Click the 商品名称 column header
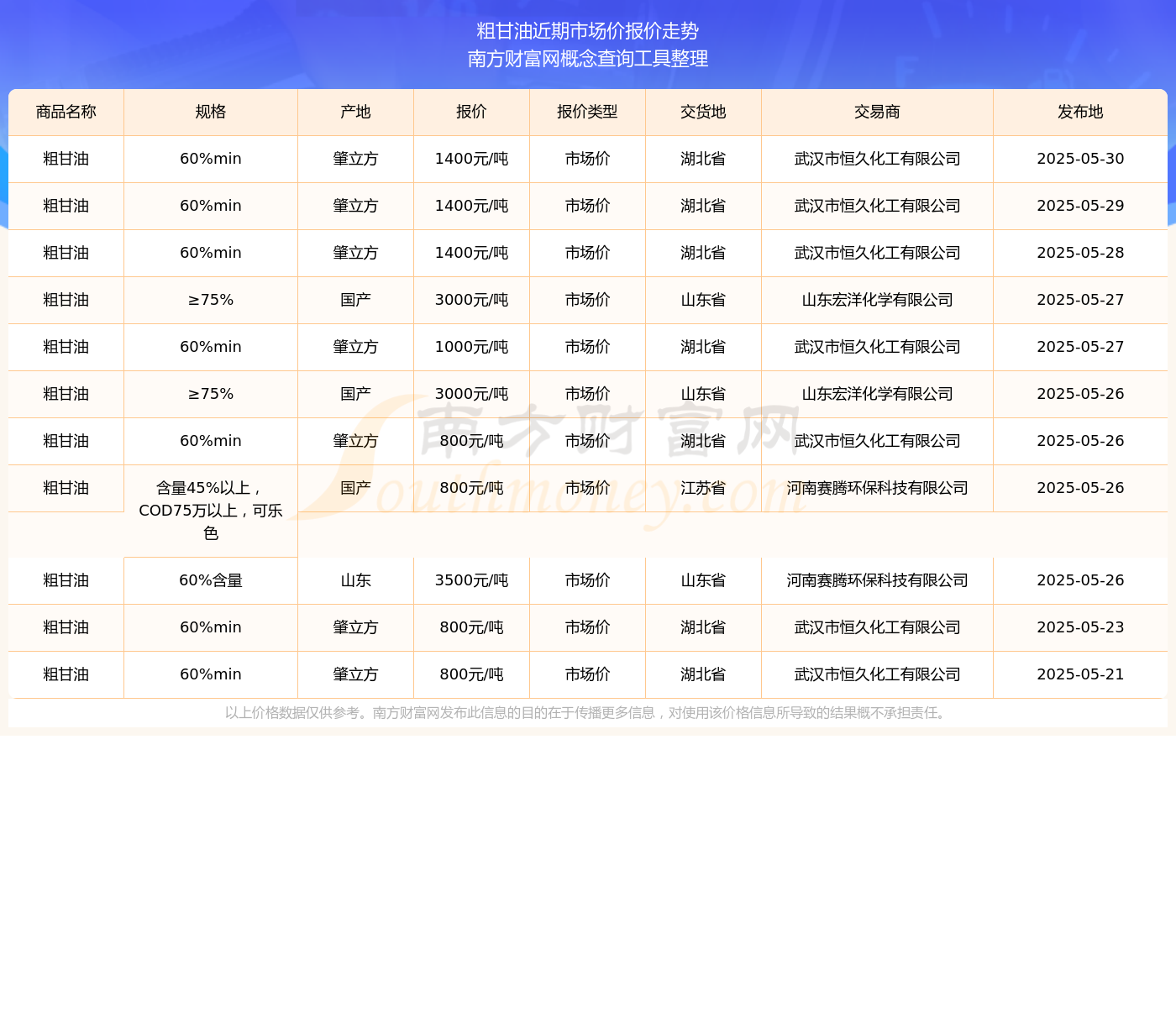1176x1012 pixels. pyautogui.click(x=66, y=113)
